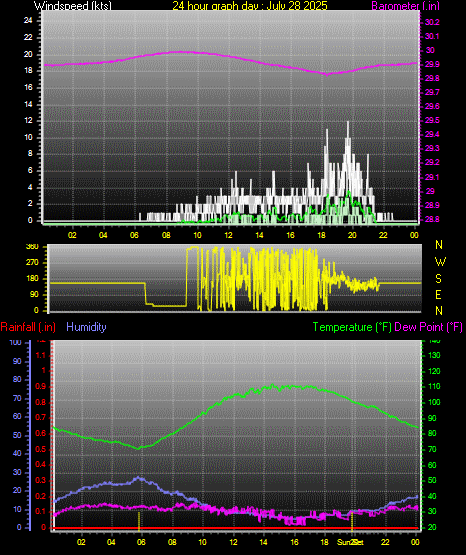Click the 'Windspeed (kts)' axis title
Image resolution: width=466 pixels, height=555 pixels.
(x=73, y=5)
